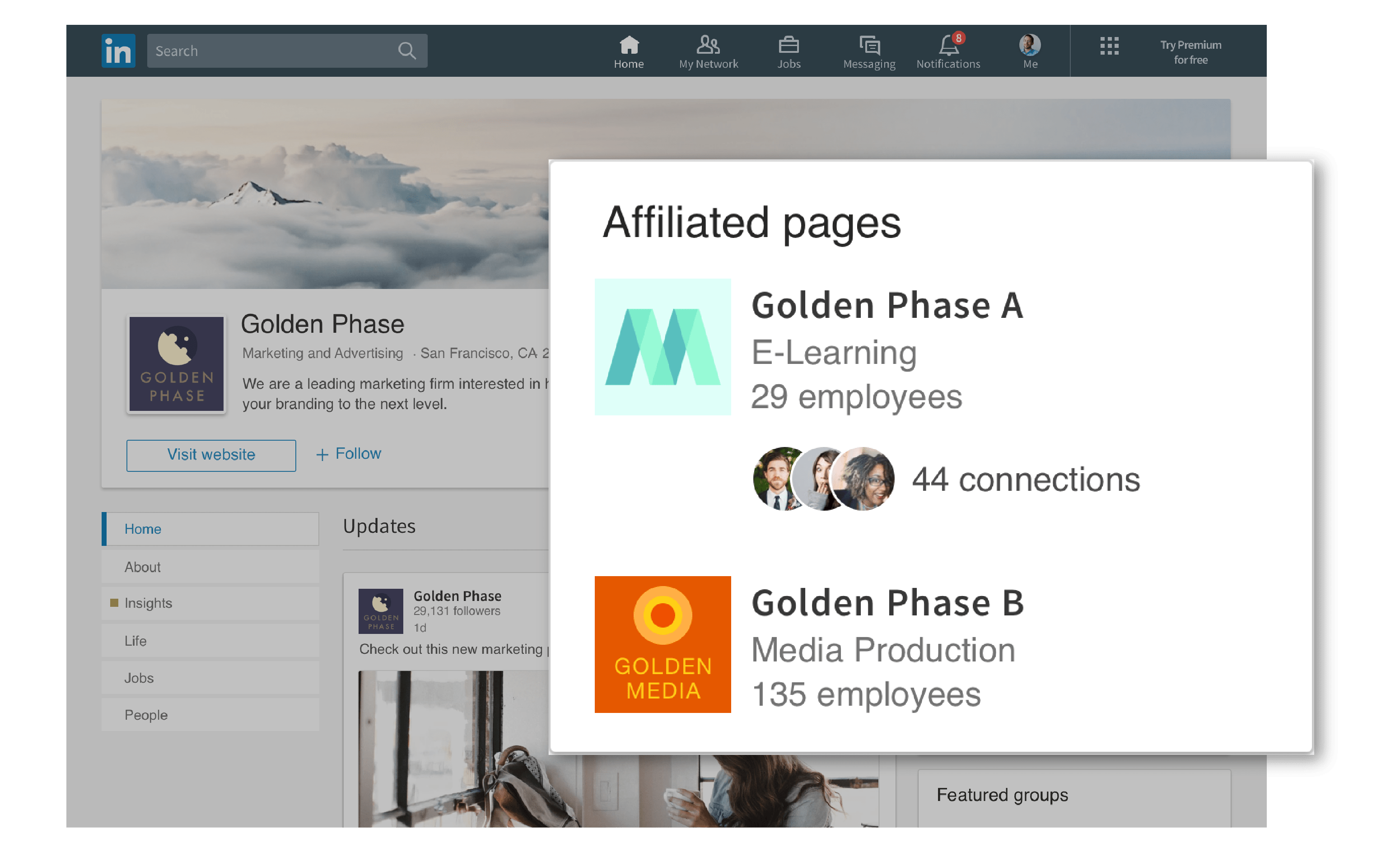1400x866 pixels.
Task: Open the apps grid icon
Action: [x=1109, y=46]
